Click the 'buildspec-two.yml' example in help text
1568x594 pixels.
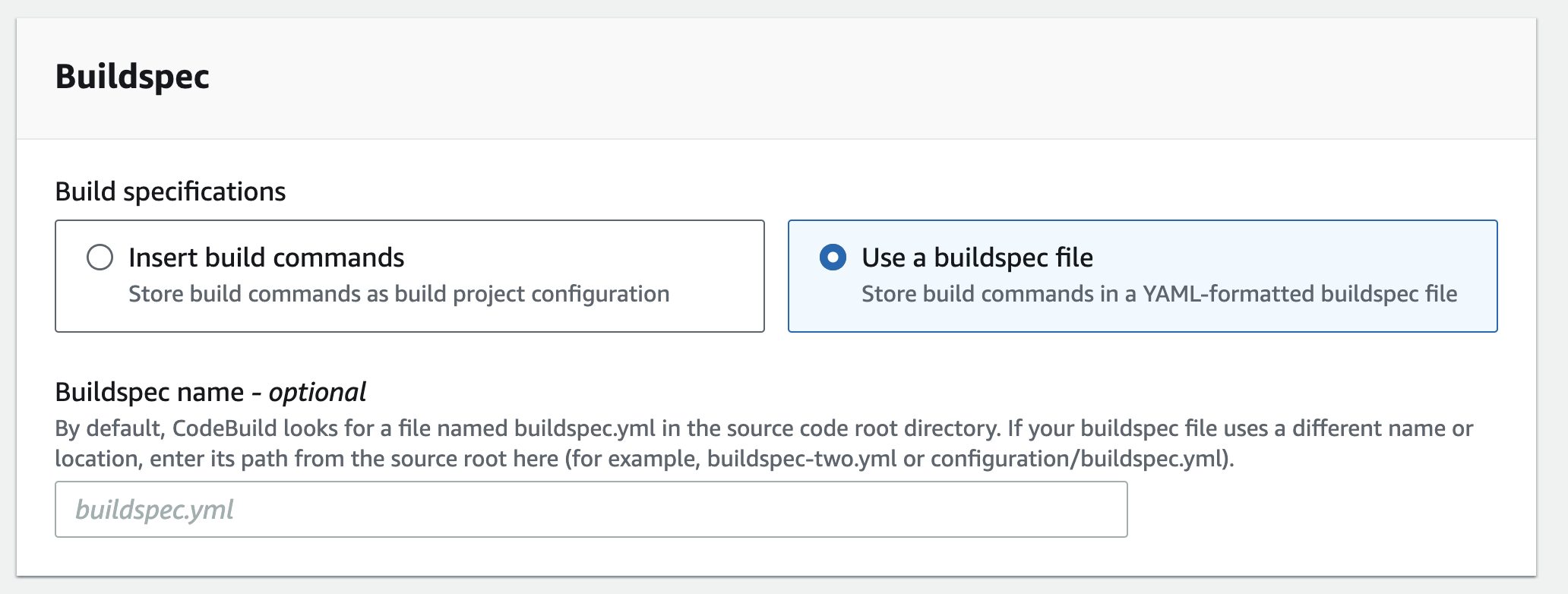[801, 459]
